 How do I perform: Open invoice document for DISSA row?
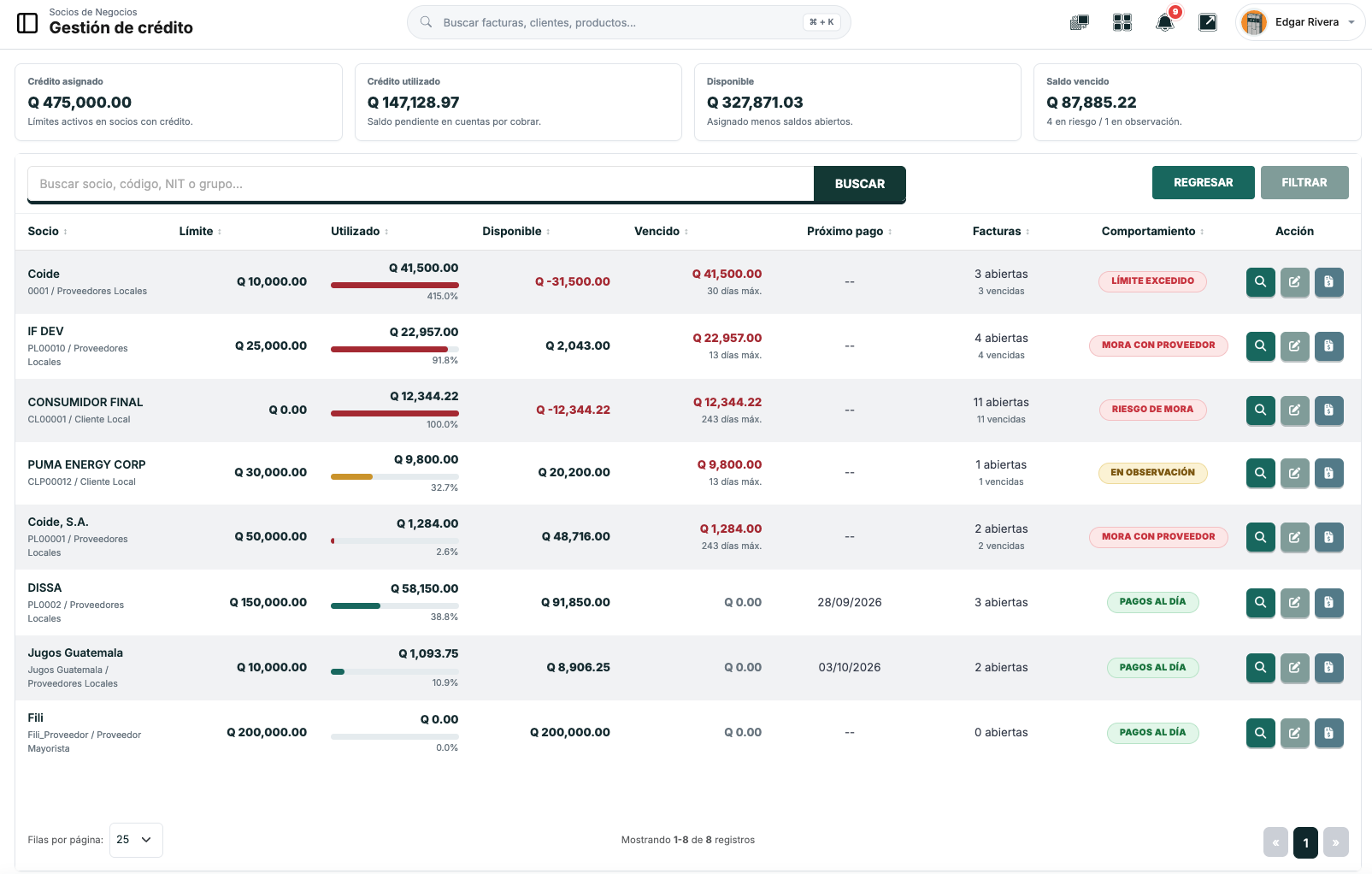click(x=1329, y=603)
